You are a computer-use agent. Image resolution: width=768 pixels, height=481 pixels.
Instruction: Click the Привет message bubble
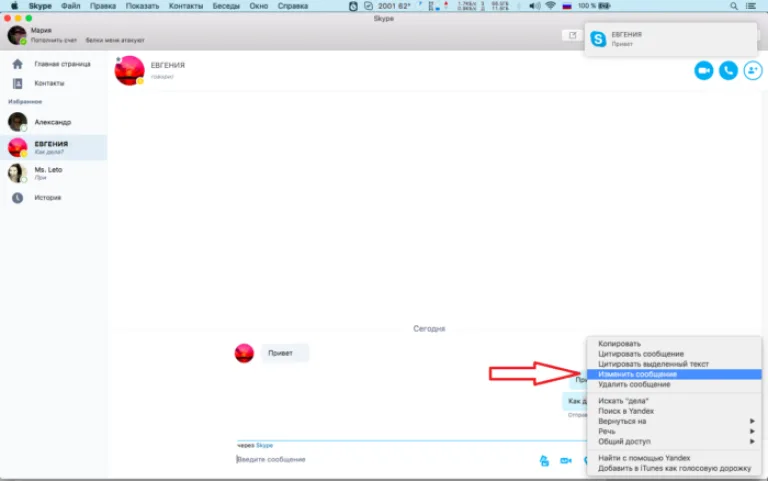pos(285,353)
